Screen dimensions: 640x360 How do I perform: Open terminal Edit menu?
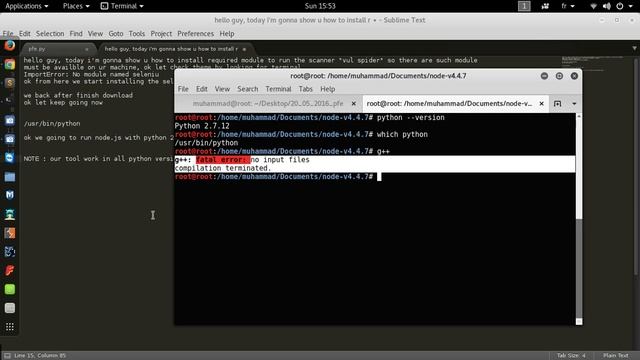coord(202,89)
